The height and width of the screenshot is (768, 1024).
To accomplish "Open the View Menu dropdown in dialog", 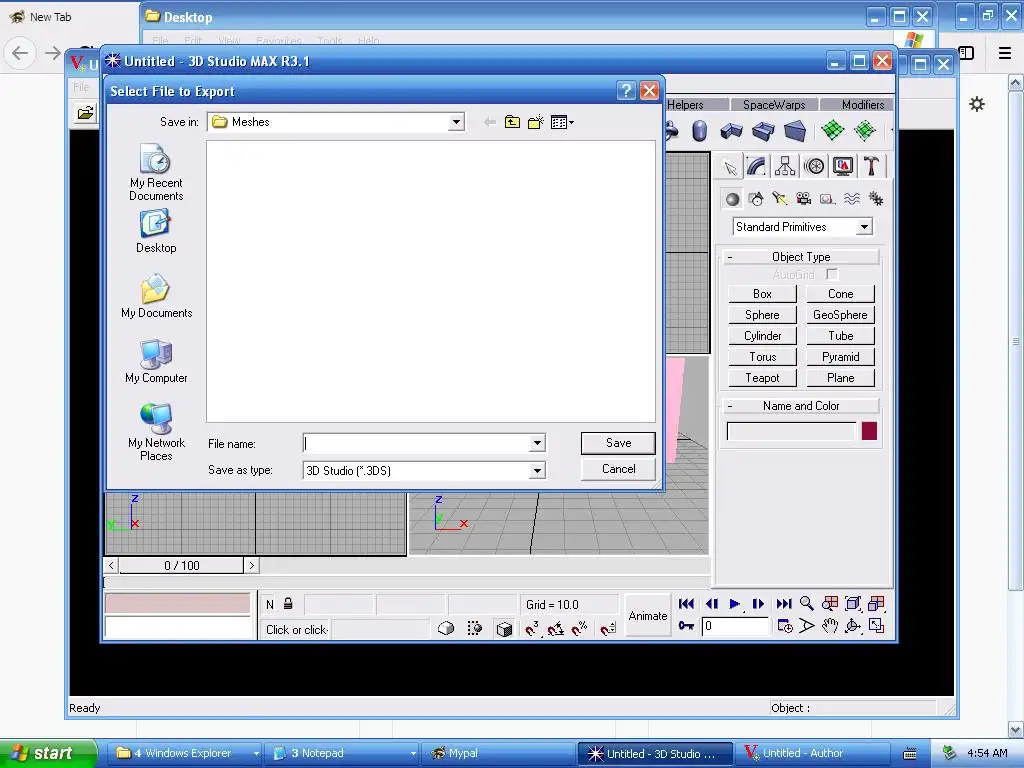I will pyautogui.click(x=562, y=122).
